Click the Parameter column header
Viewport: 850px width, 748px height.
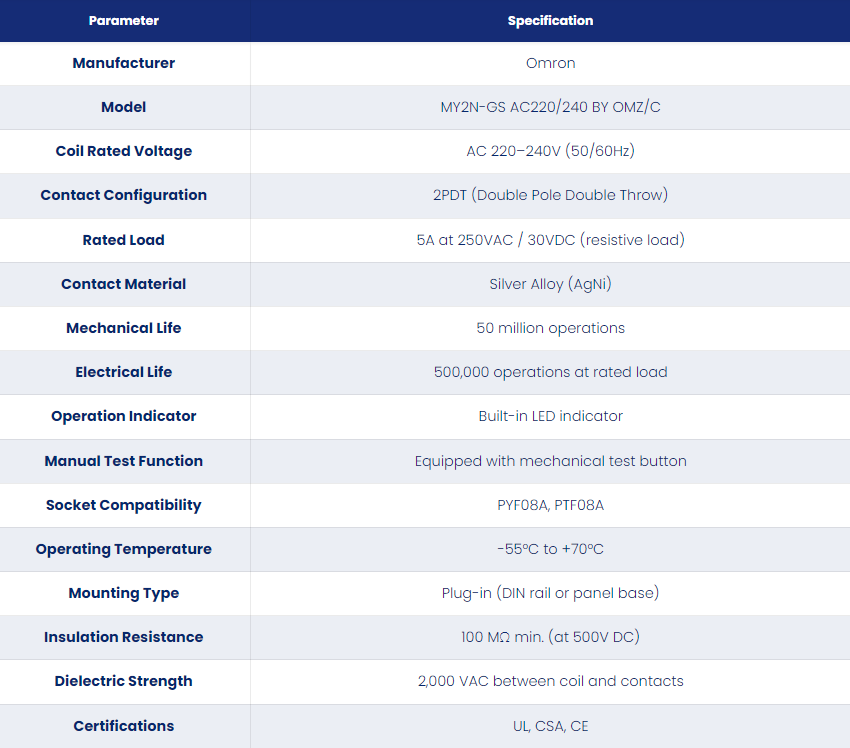(124, 21)
